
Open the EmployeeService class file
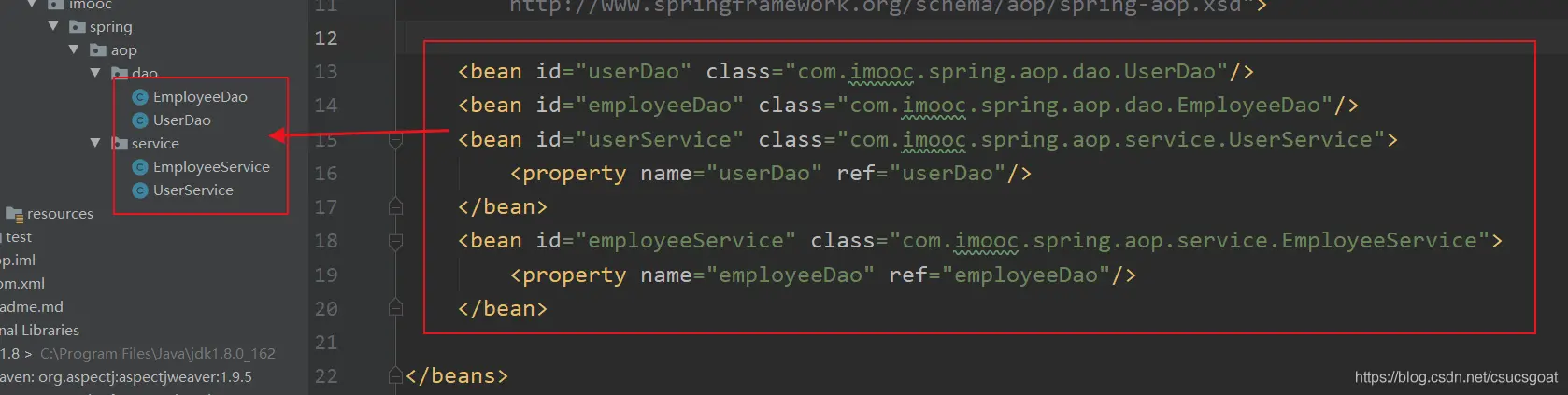211,166
